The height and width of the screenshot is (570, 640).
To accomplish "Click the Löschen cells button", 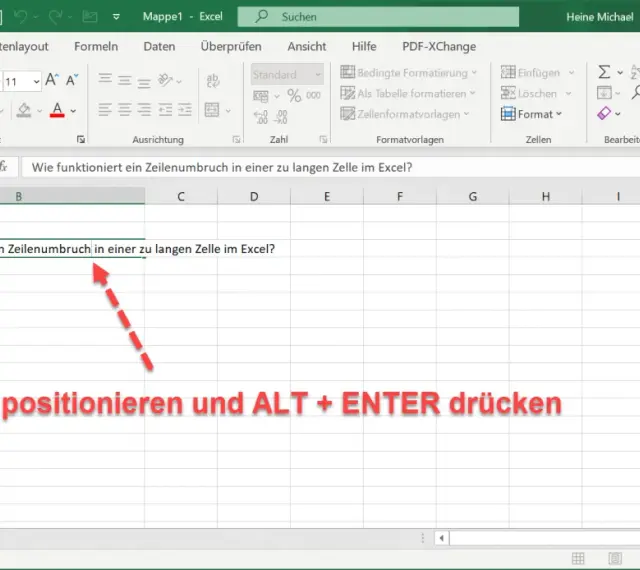I will [x=529, y=94].
